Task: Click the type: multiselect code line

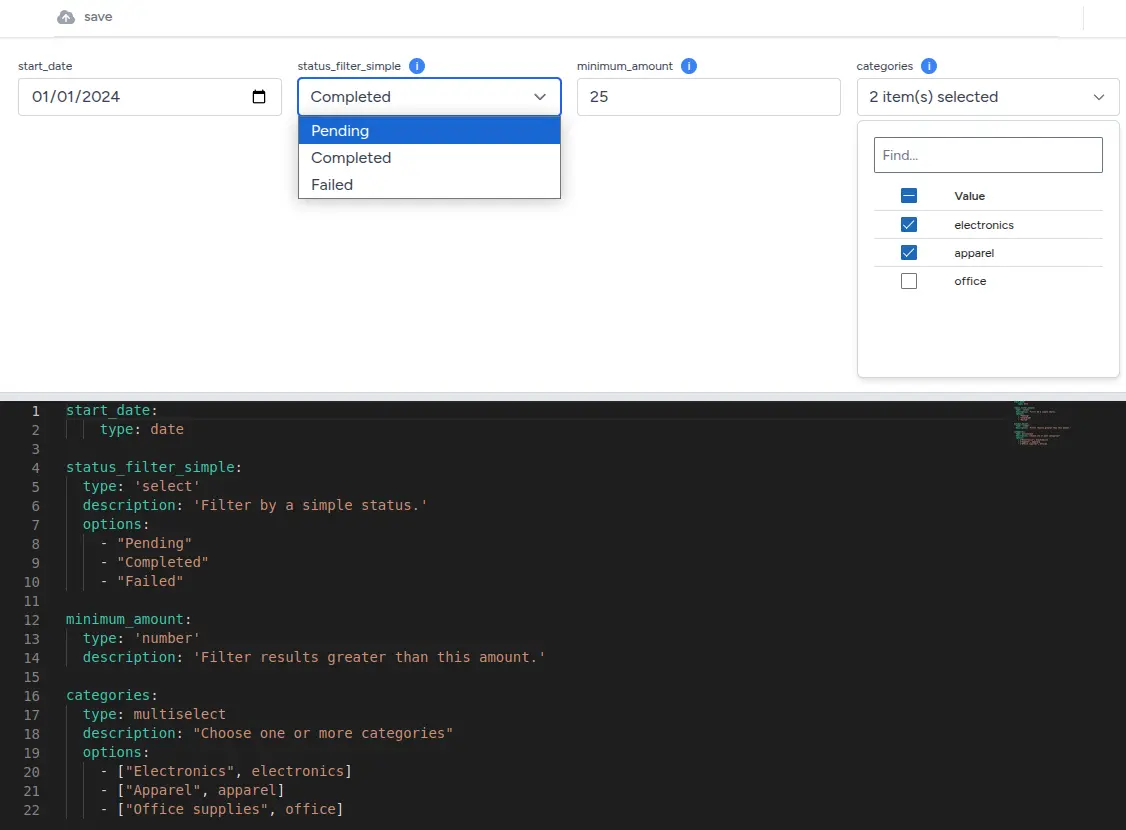Action: [154, 714]
